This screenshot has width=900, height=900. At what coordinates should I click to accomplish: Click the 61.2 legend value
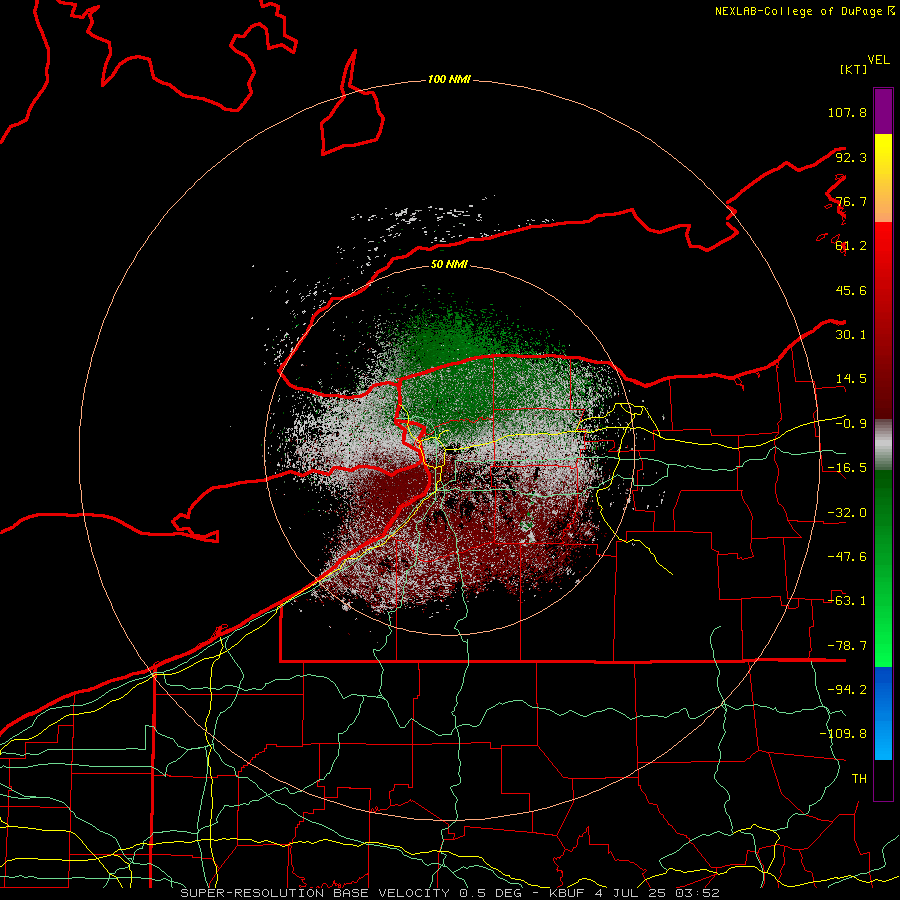pos(851,246)
